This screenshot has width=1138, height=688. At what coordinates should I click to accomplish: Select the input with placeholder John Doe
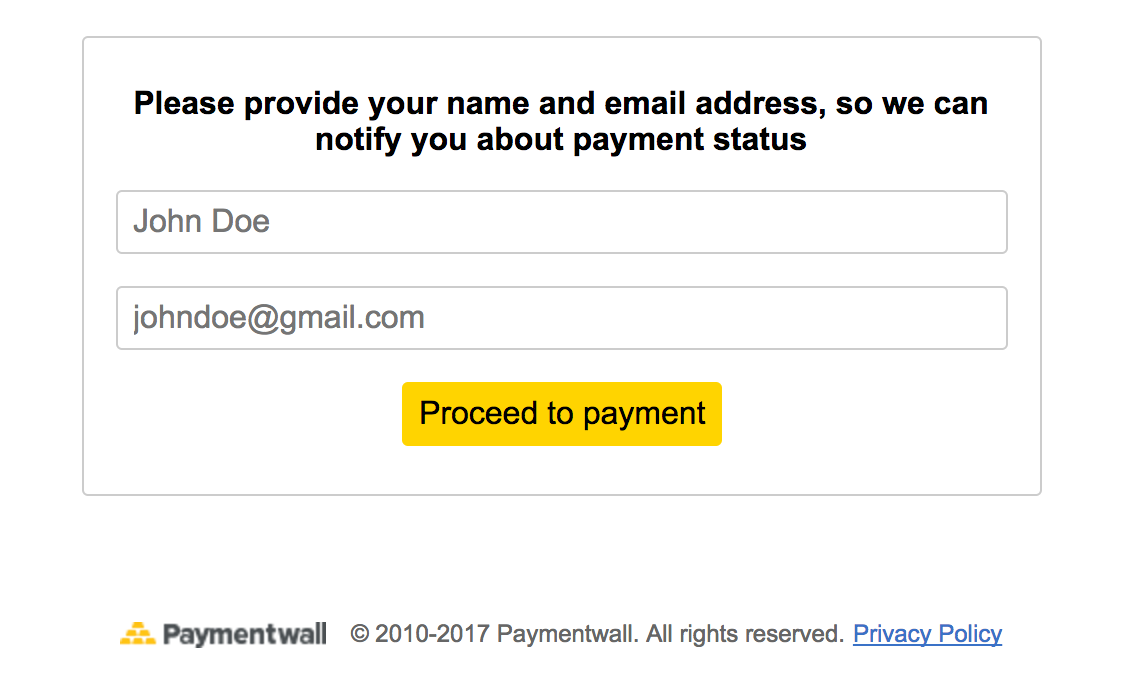tap(562, 222)
